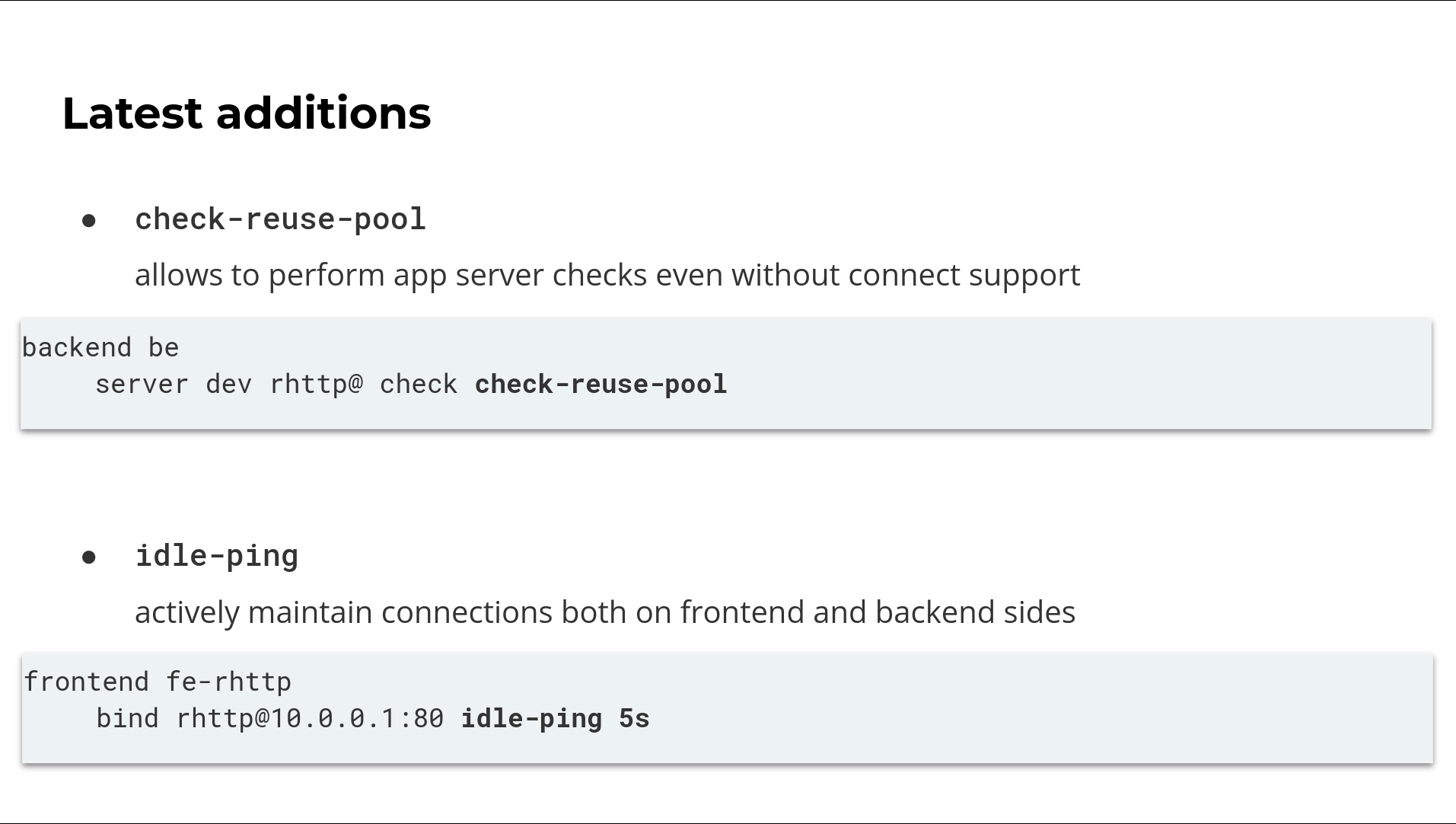
Task: Click the 'Latest additions' slide title
Action: coord(247,113)
